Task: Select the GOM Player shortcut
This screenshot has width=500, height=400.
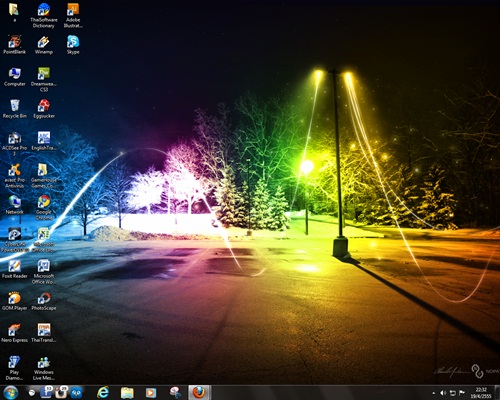Action: 15,301
